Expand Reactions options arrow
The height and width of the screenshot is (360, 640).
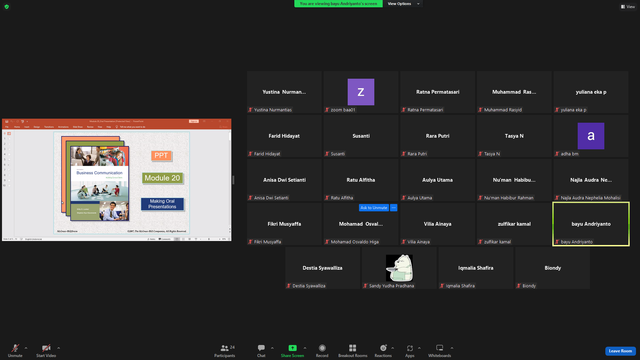pos(393,348)
